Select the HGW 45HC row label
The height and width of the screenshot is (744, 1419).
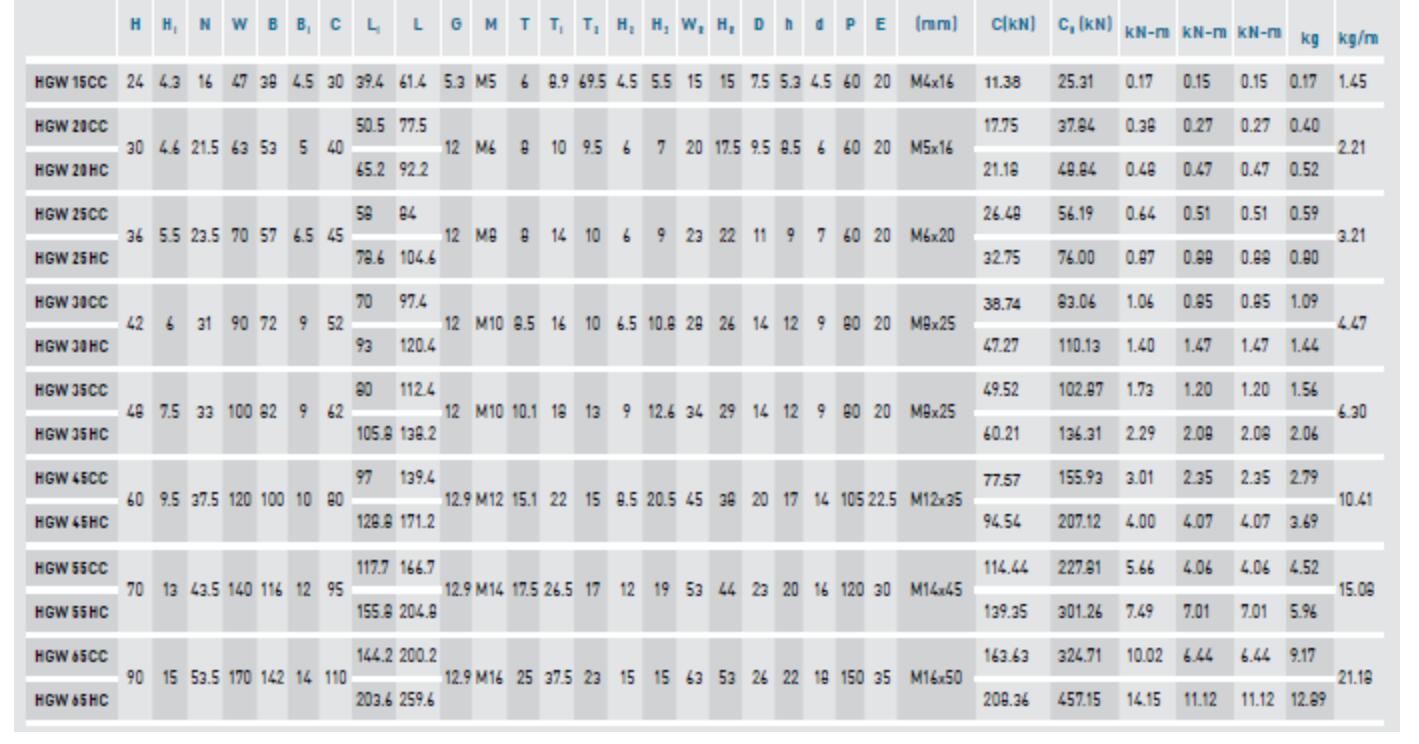[x=70, y=521]
